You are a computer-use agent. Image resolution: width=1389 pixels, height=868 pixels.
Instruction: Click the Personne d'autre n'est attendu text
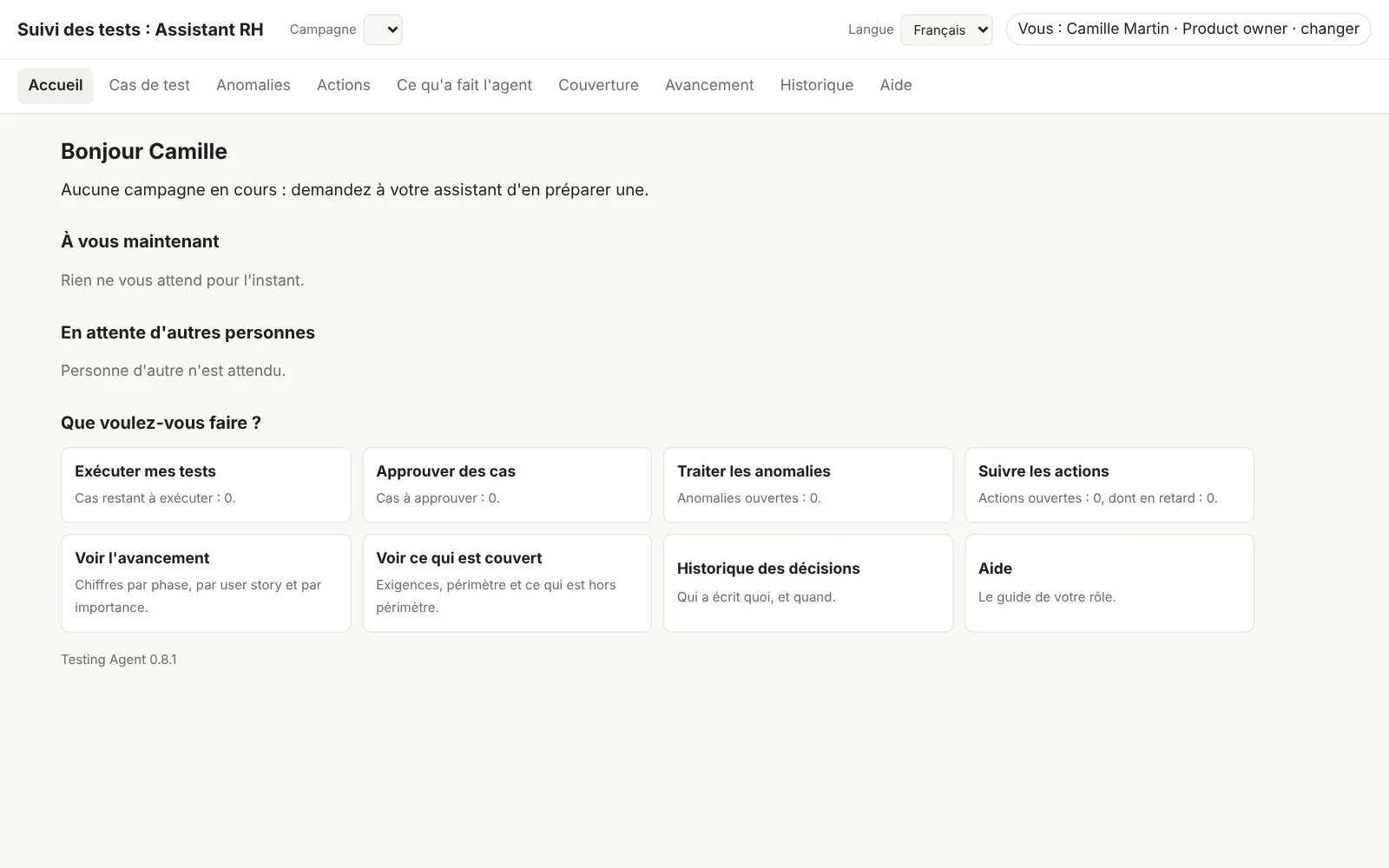click(x=173, y=371)
